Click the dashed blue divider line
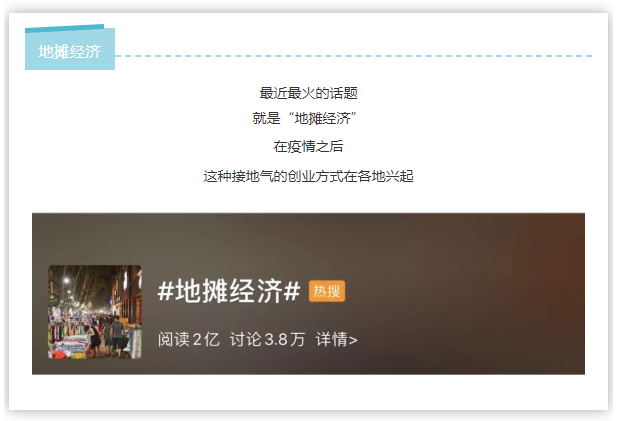 click(x=353, y=56)
